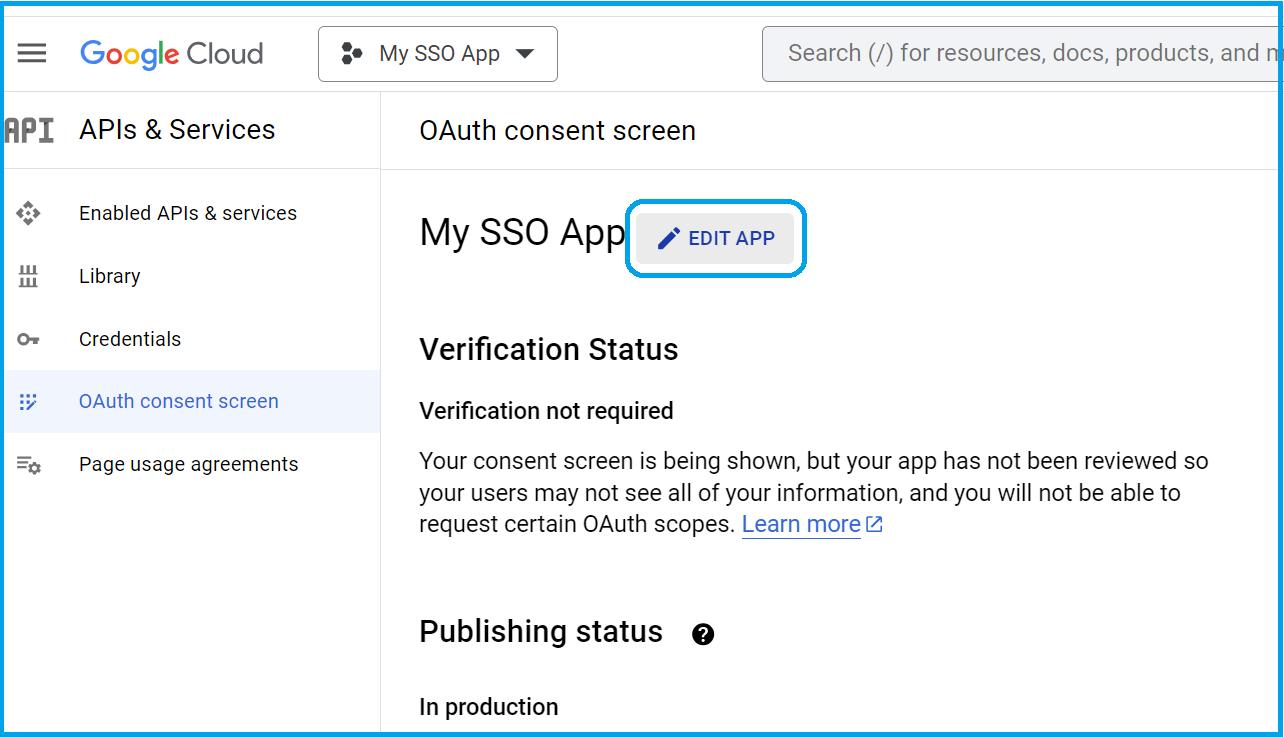
Task: Click the Verification Status heading
Action: tap(549, 349)
